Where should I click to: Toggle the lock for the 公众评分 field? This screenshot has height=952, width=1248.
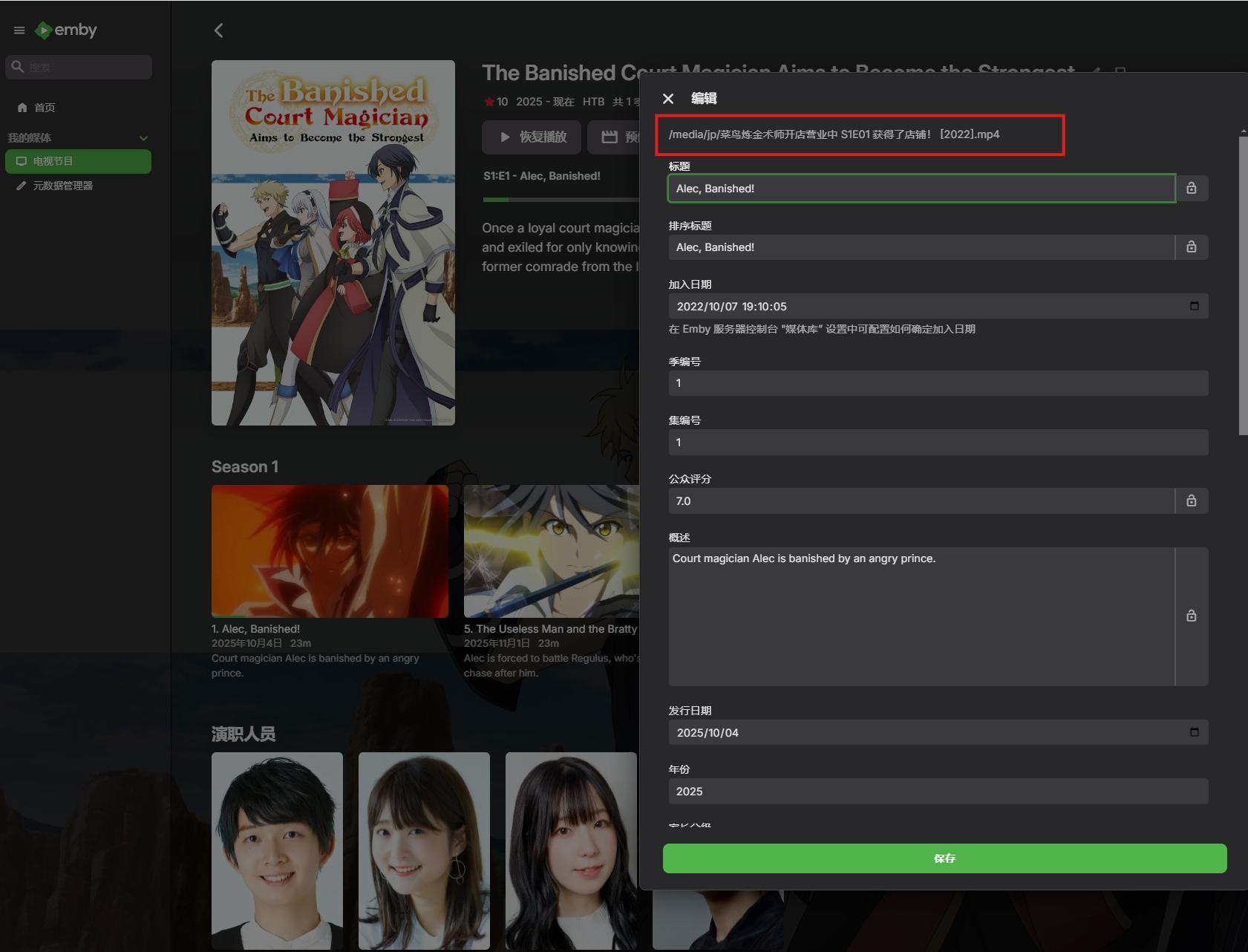point(1192,501)
